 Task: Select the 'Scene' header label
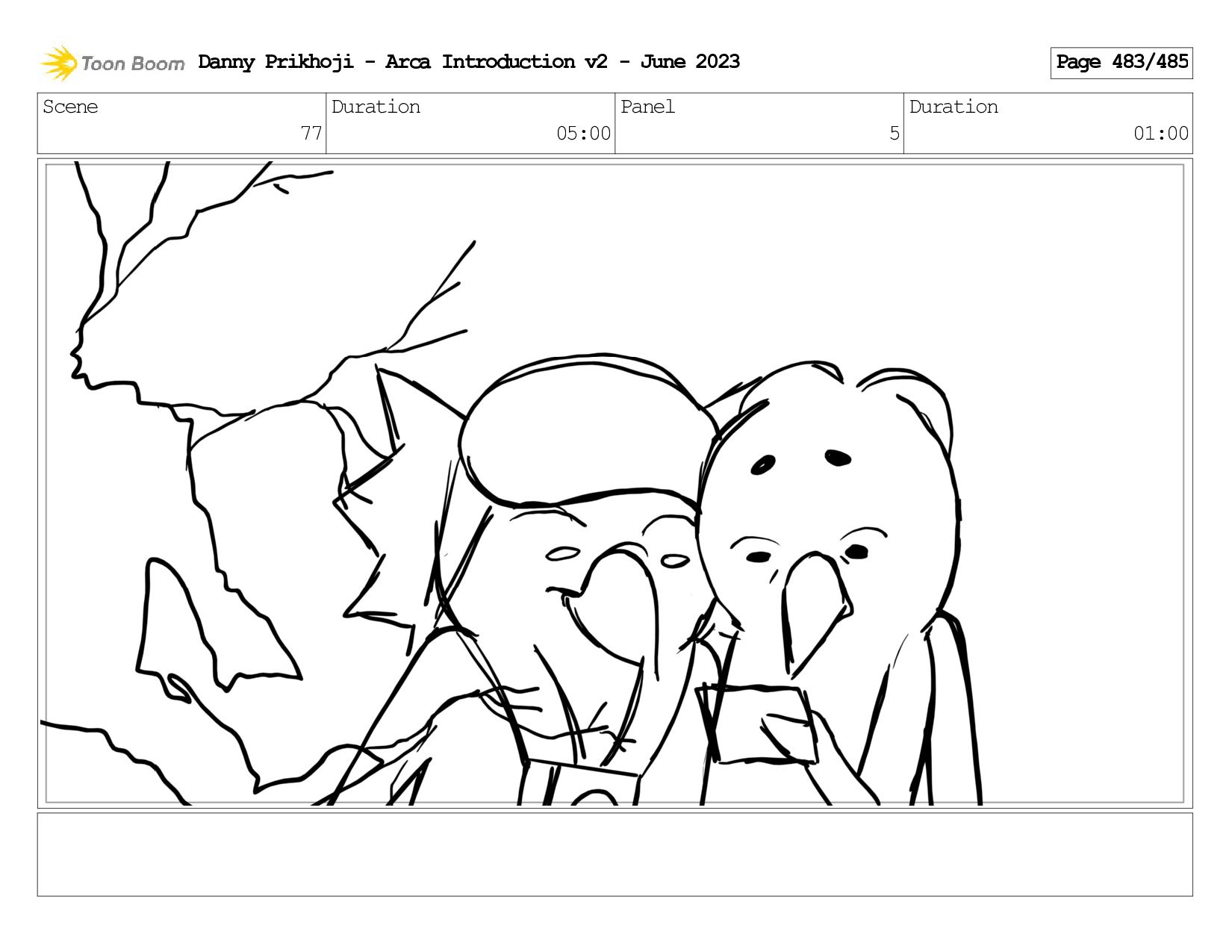(70, 107)
